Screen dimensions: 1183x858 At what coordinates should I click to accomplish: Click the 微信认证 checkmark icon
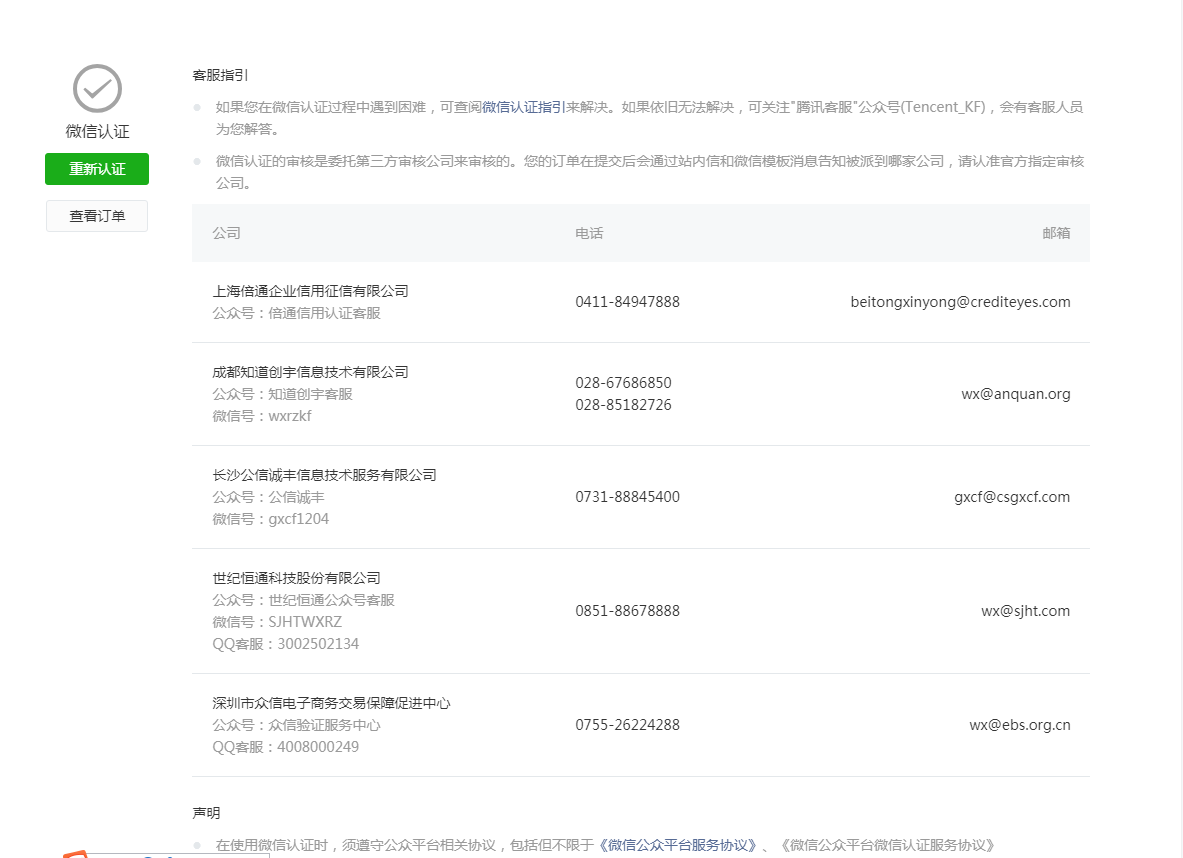(x=97, y=88)
